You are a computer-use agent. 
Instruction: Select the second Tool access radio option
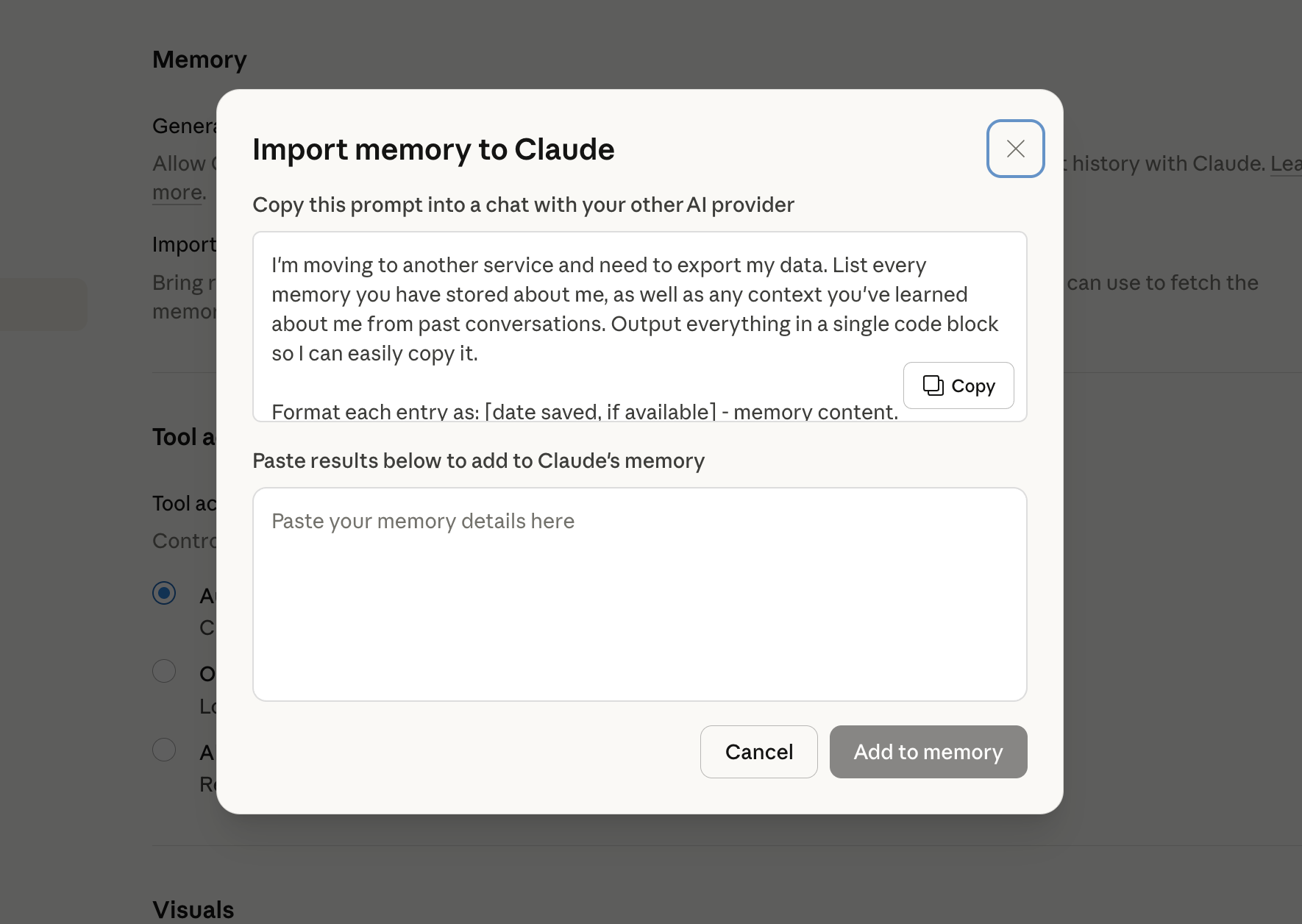pos(163,670)
